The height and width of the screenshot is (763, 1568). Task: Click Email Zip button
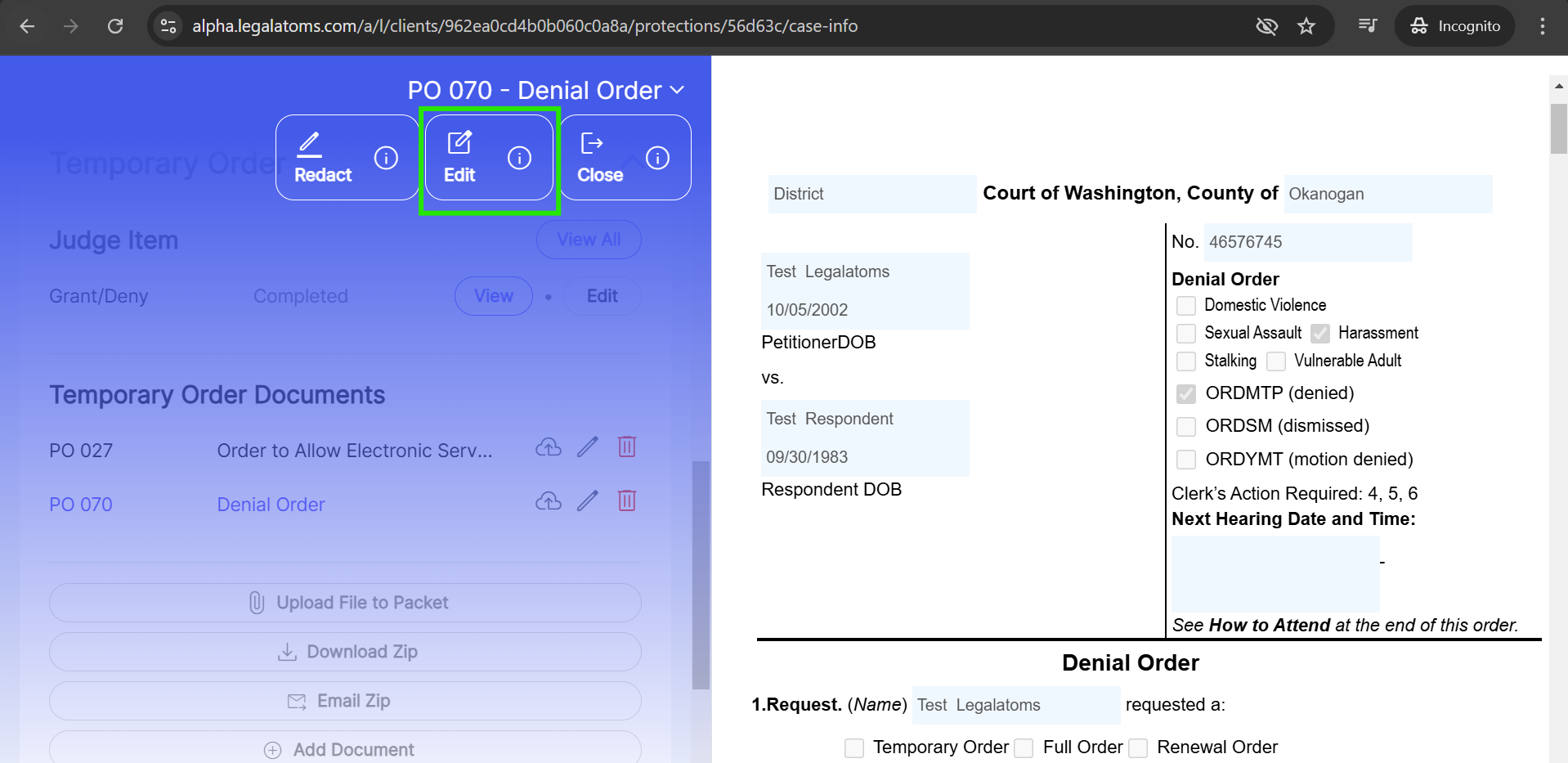coord(345,701)
